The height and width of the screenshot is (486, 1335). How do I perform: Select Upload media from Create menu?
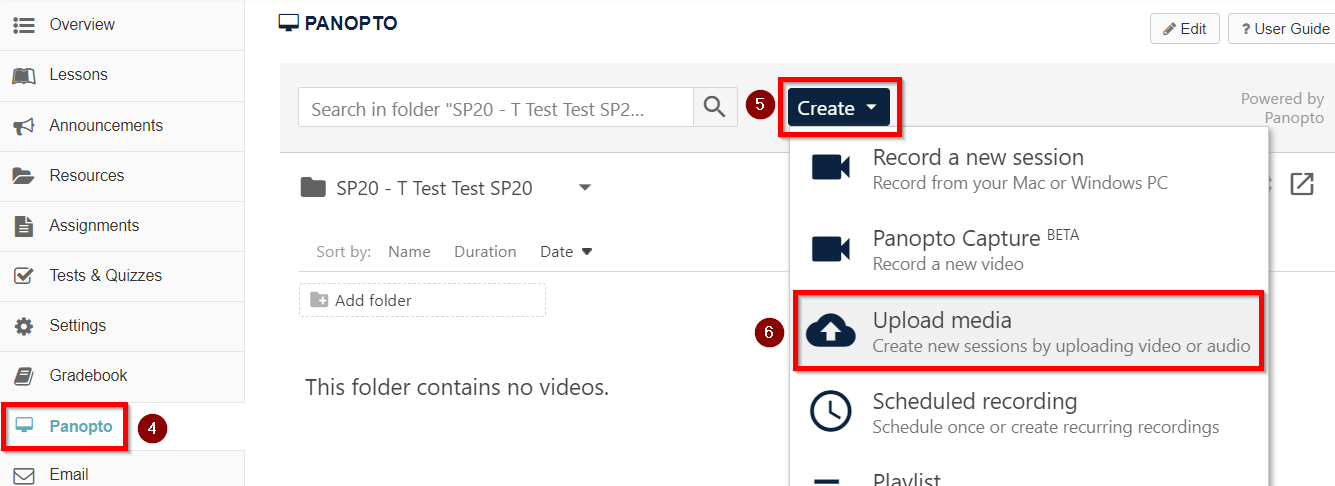point(1029,332)
